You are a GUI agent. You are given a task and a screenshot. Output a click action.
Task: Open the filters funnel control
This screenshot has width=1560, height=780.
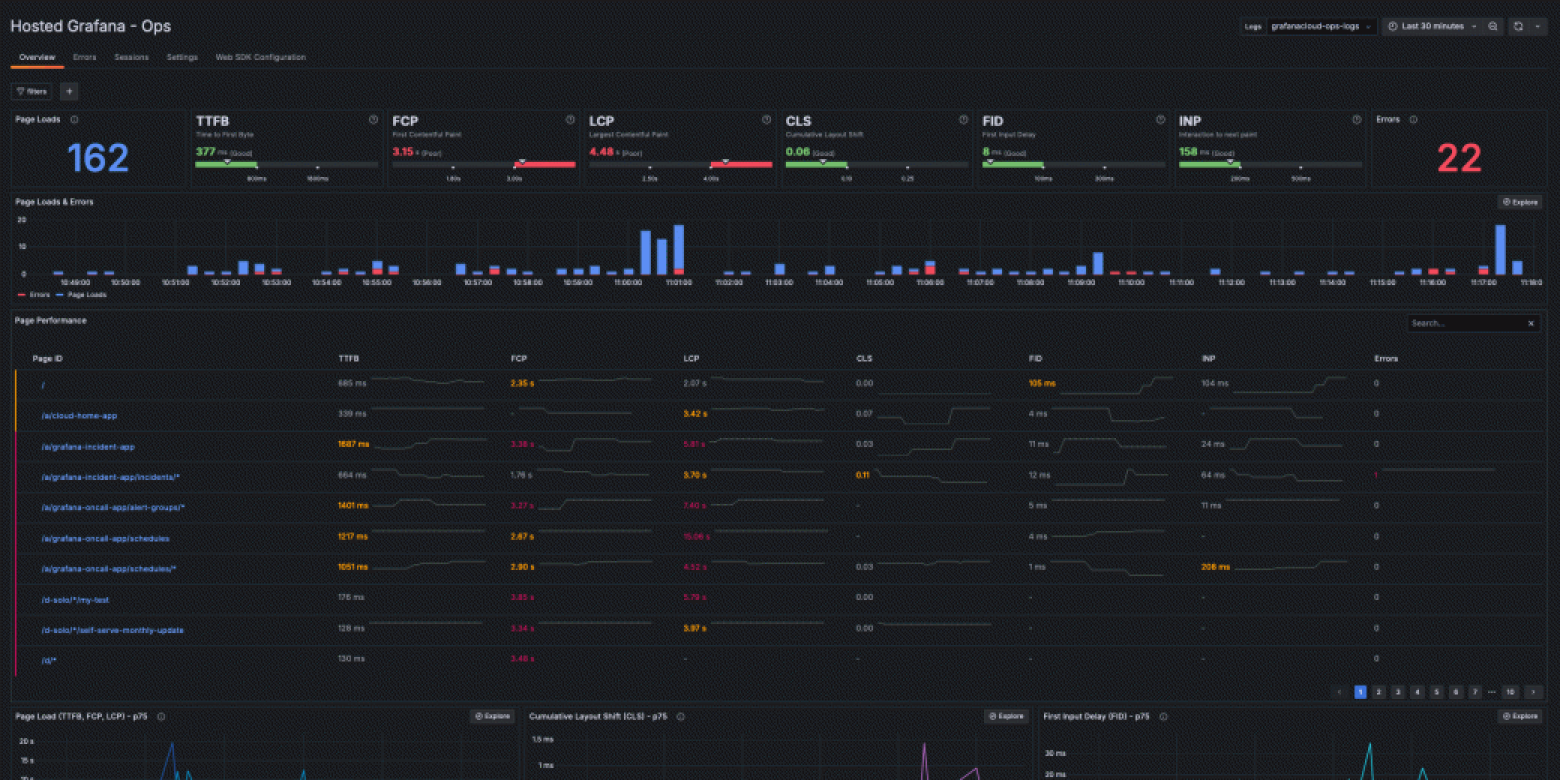tap(31, 91)
